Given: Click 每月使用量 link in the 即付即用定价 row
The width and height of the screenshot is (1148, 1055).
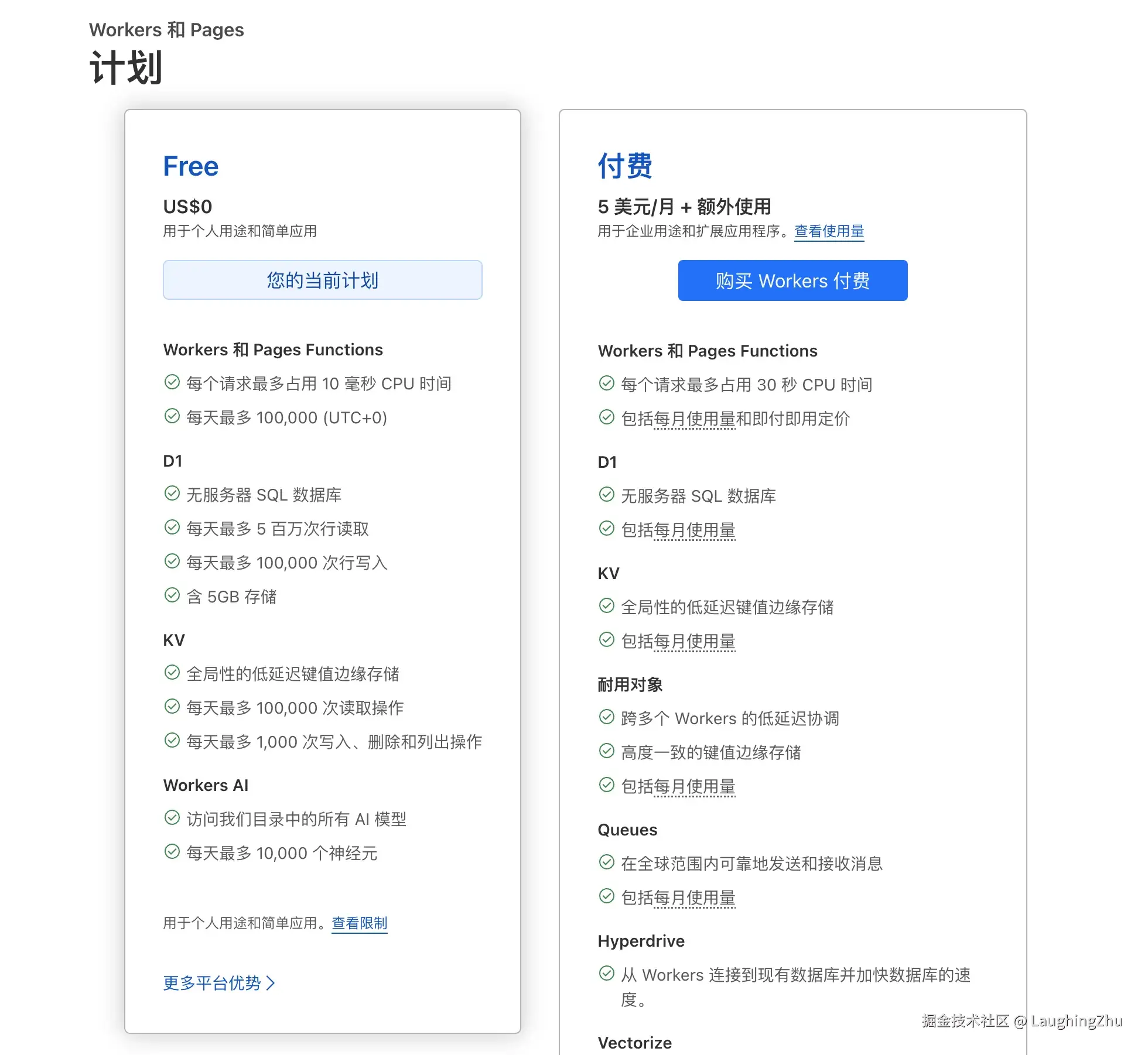Looking at the screenshot, I should (x=694, y=419).
